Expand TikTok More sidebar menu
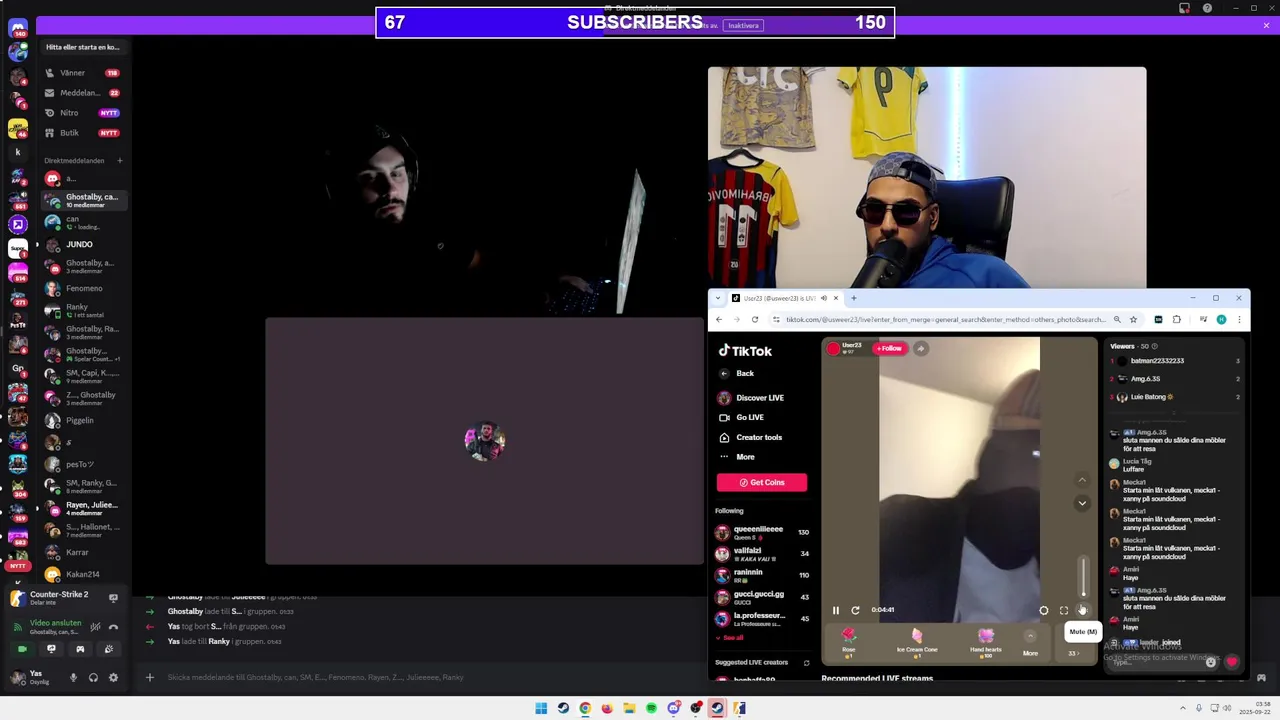1280x720 pixels. pyautogui.click(x=737, y=457)
